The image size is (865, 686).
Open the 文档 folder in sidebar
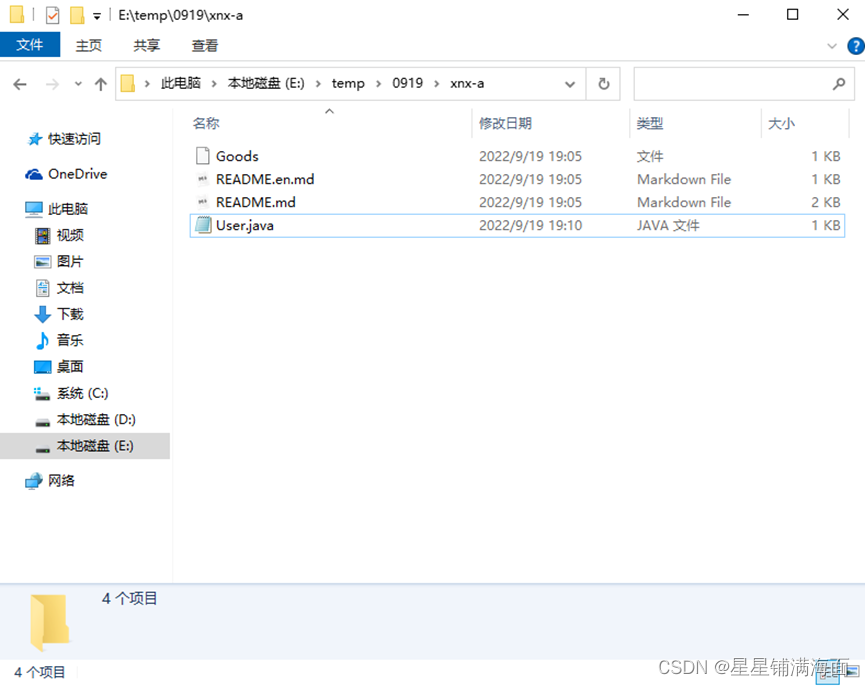pyautogui.click(x=70, y=288)
